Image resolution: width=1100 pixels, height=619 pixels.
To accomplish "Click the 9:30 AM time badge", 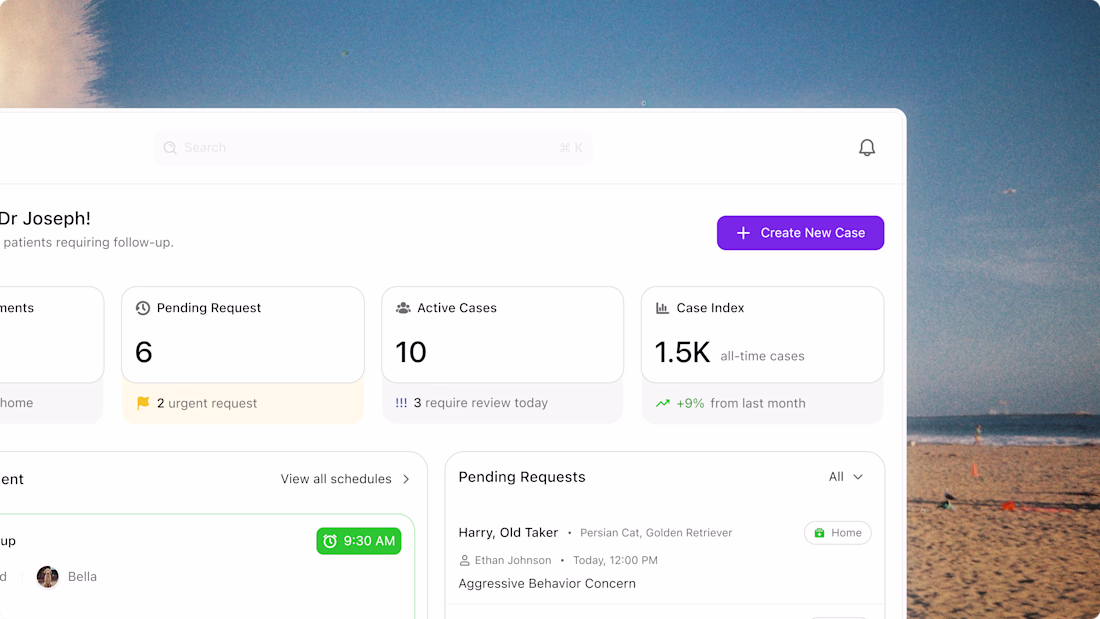I will pos(358,541).
